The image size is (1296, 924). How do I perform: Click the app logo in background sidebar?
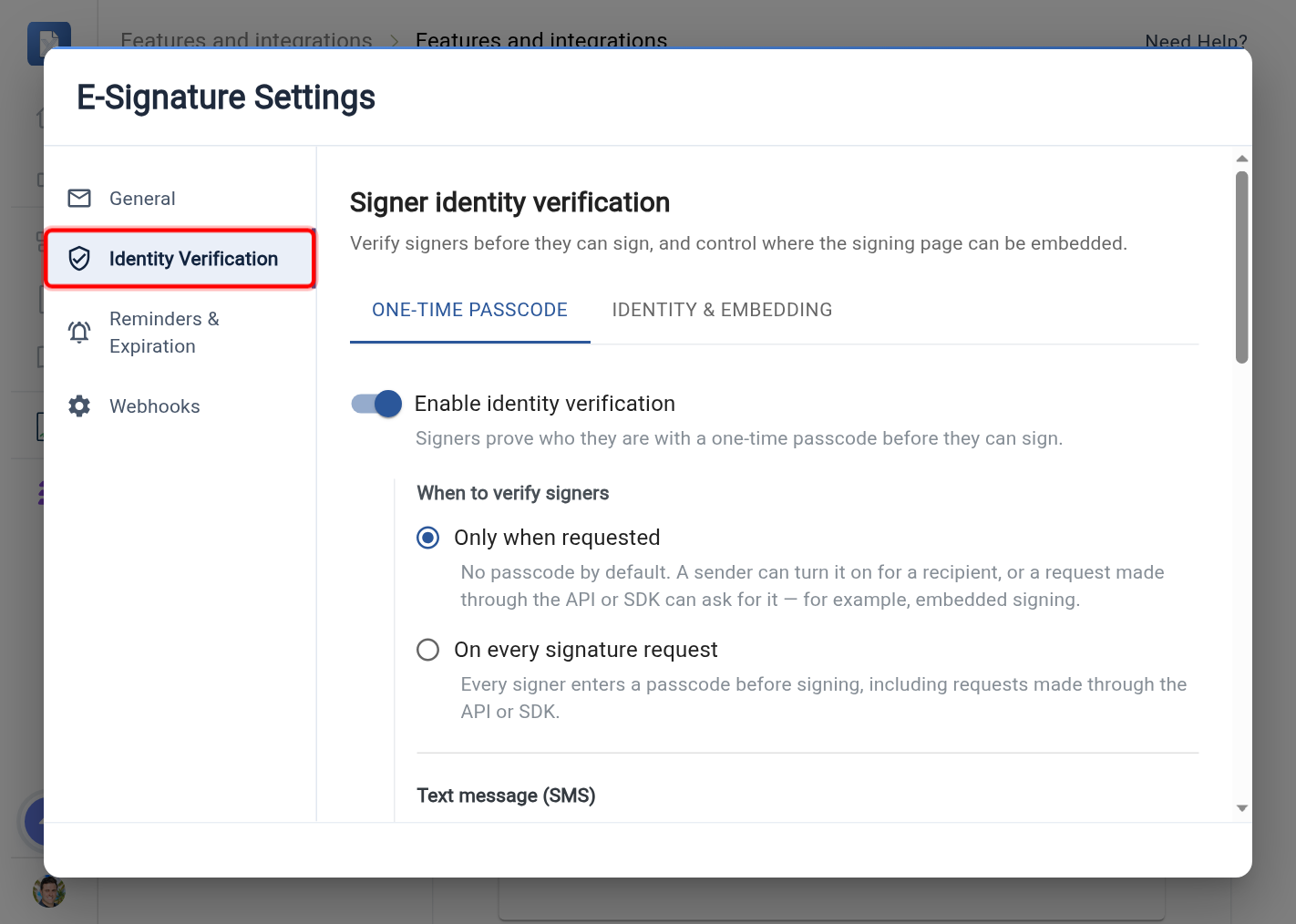tap(49, 42)
